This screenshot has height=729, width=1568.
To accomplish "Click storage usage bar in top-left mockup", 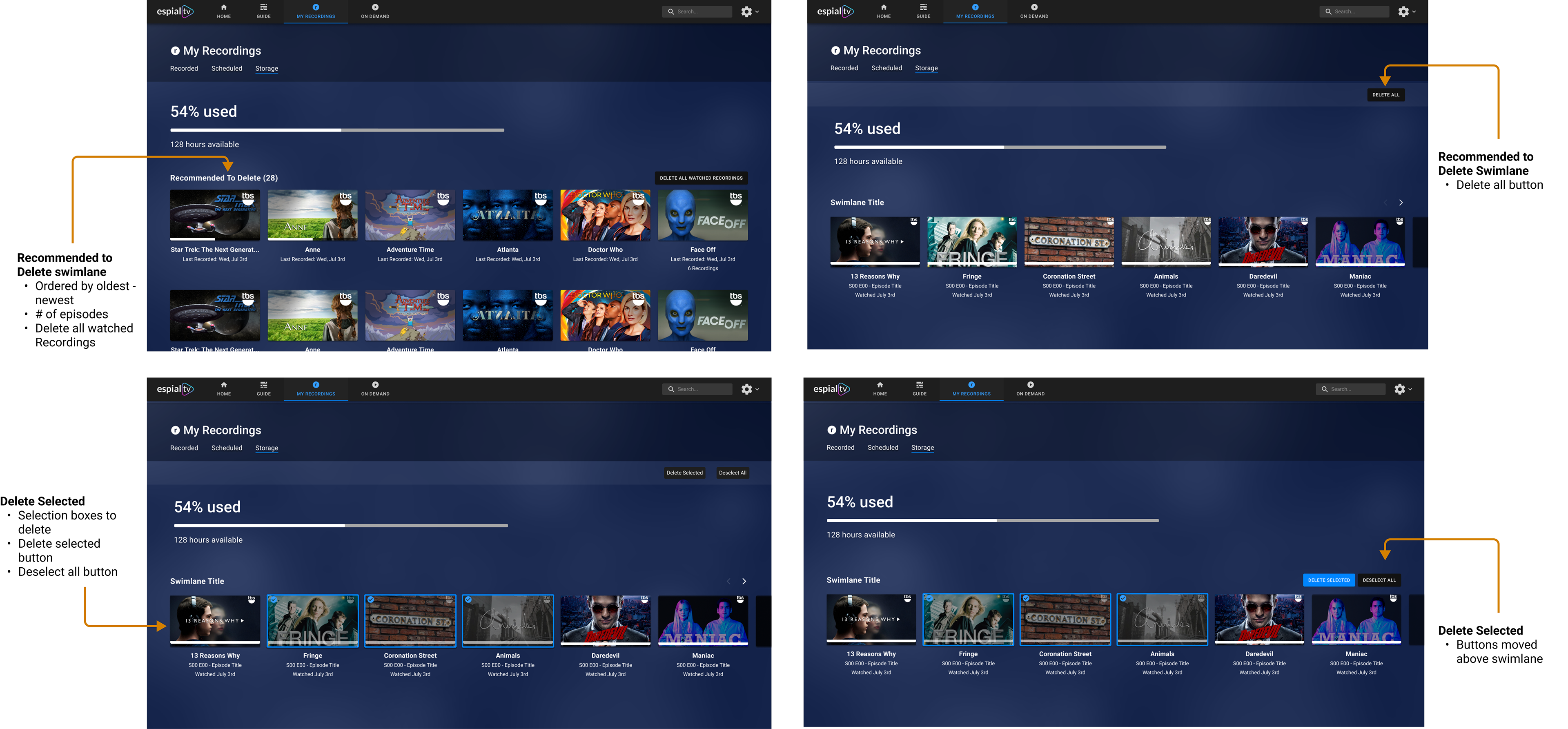I will 337,130.
